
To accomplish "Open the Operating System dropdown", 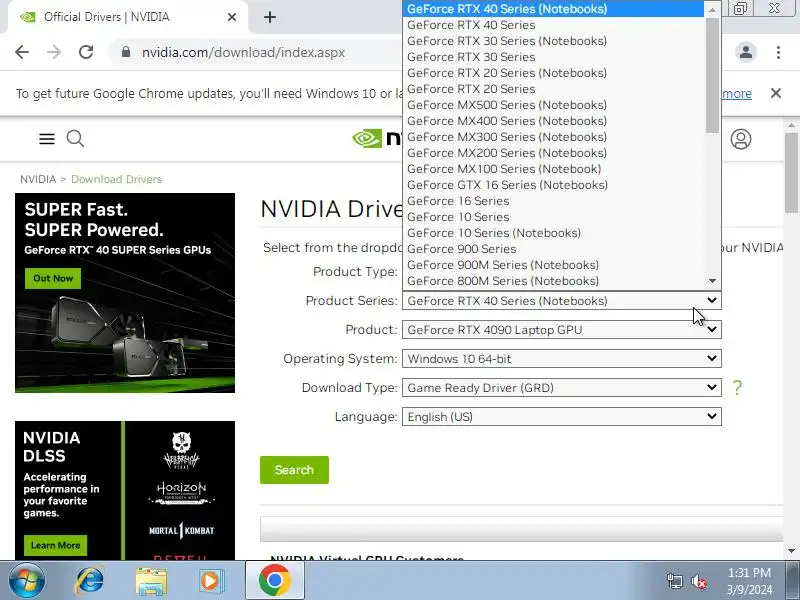I will (x=561, y=359).
